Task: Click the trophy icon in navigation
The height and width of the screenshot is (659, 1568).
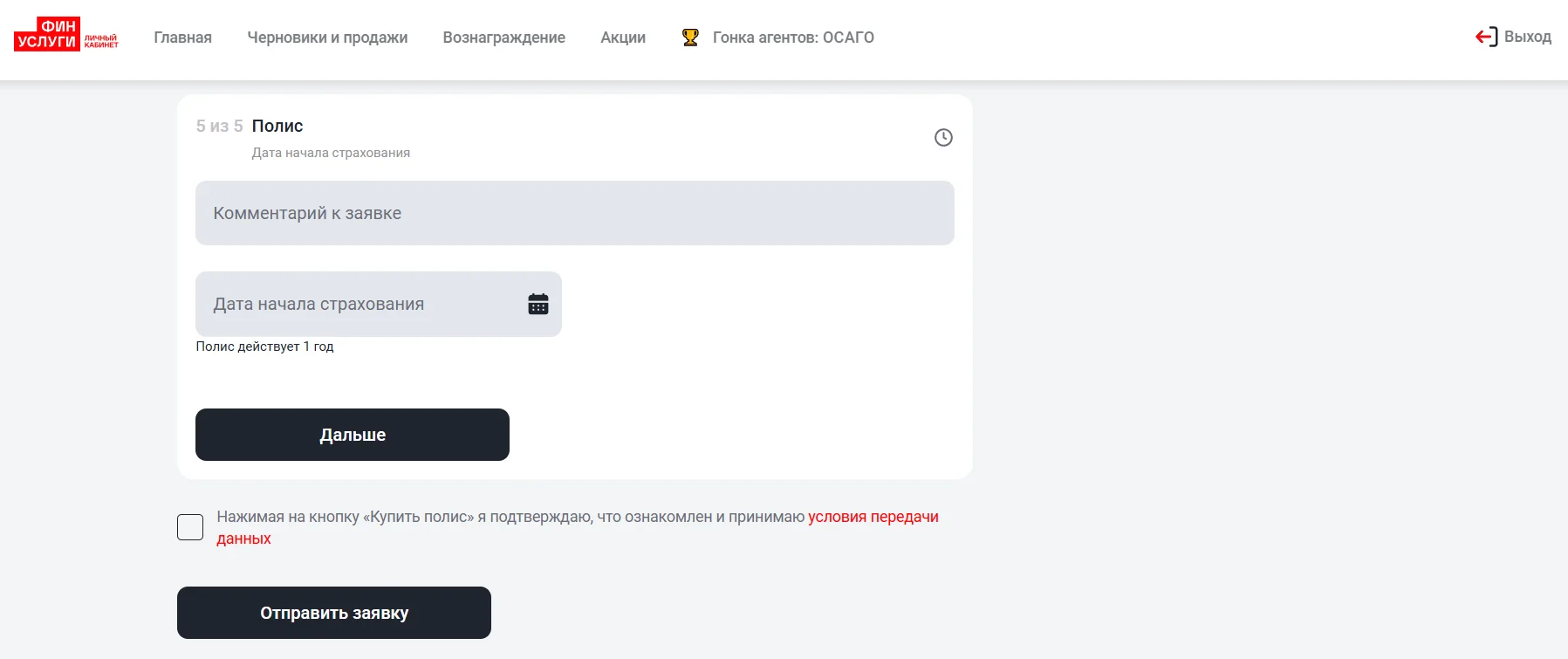Action: [x=690, y=38]
